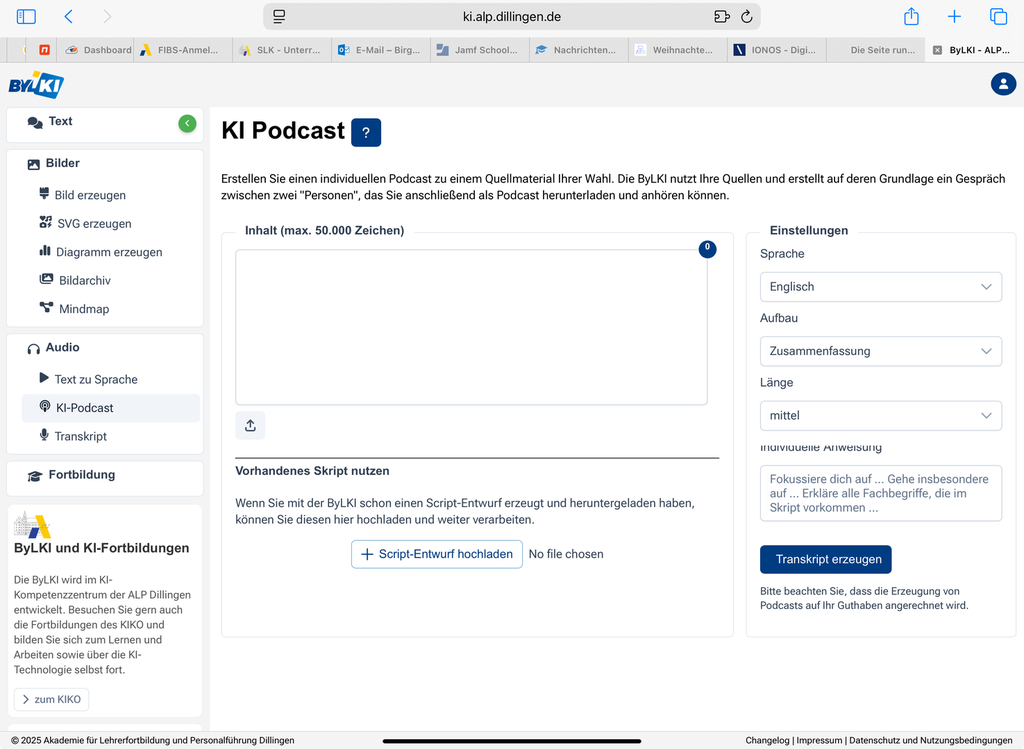Click the individuelle Anweisung text field
The height and width of the screenshot is (749, 1024).
click(x=880, y=493)
